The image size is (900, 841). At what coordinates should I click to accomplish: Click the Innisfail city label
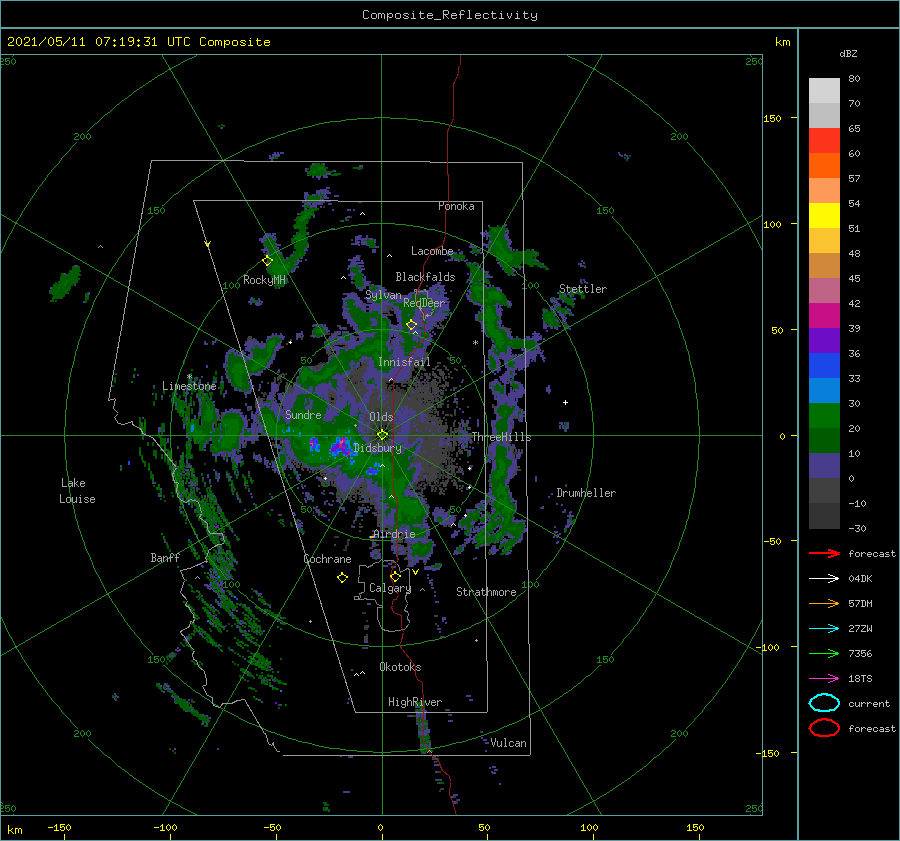tap(404, 362)
